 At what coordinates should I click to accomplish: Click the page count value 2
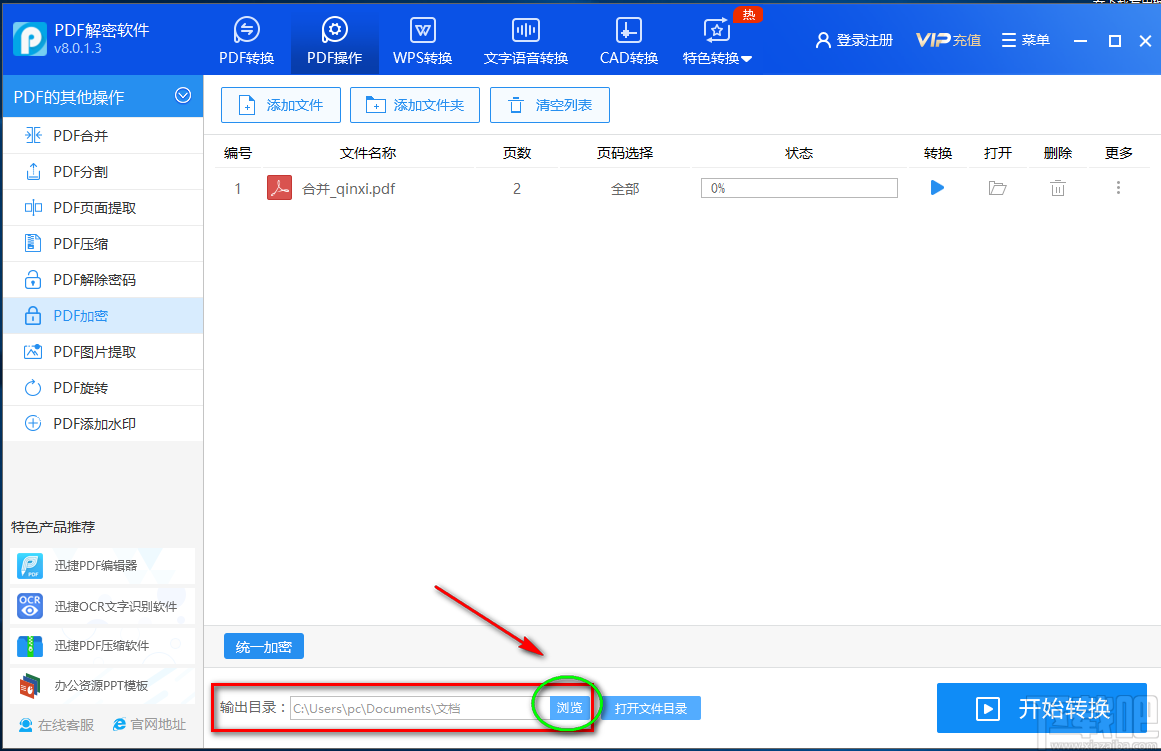[x=517, y=189]
